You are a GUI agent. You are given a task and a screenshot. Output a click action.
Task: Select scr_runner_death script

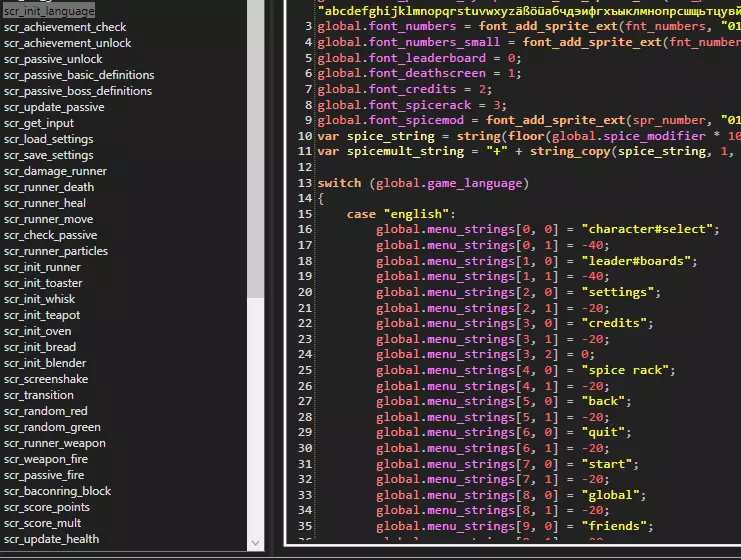coord(49,187)
